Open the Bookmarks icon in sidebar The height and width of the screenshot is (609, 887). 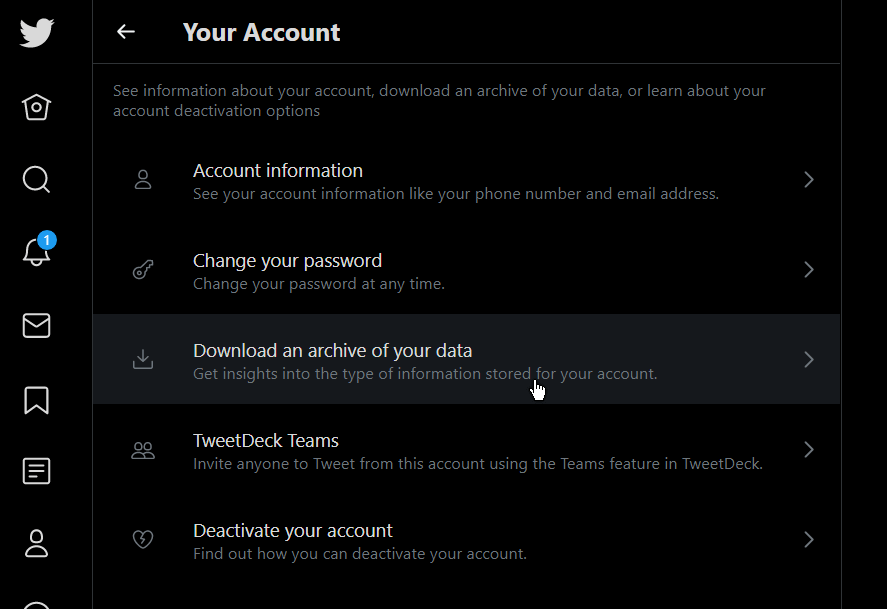36,400
